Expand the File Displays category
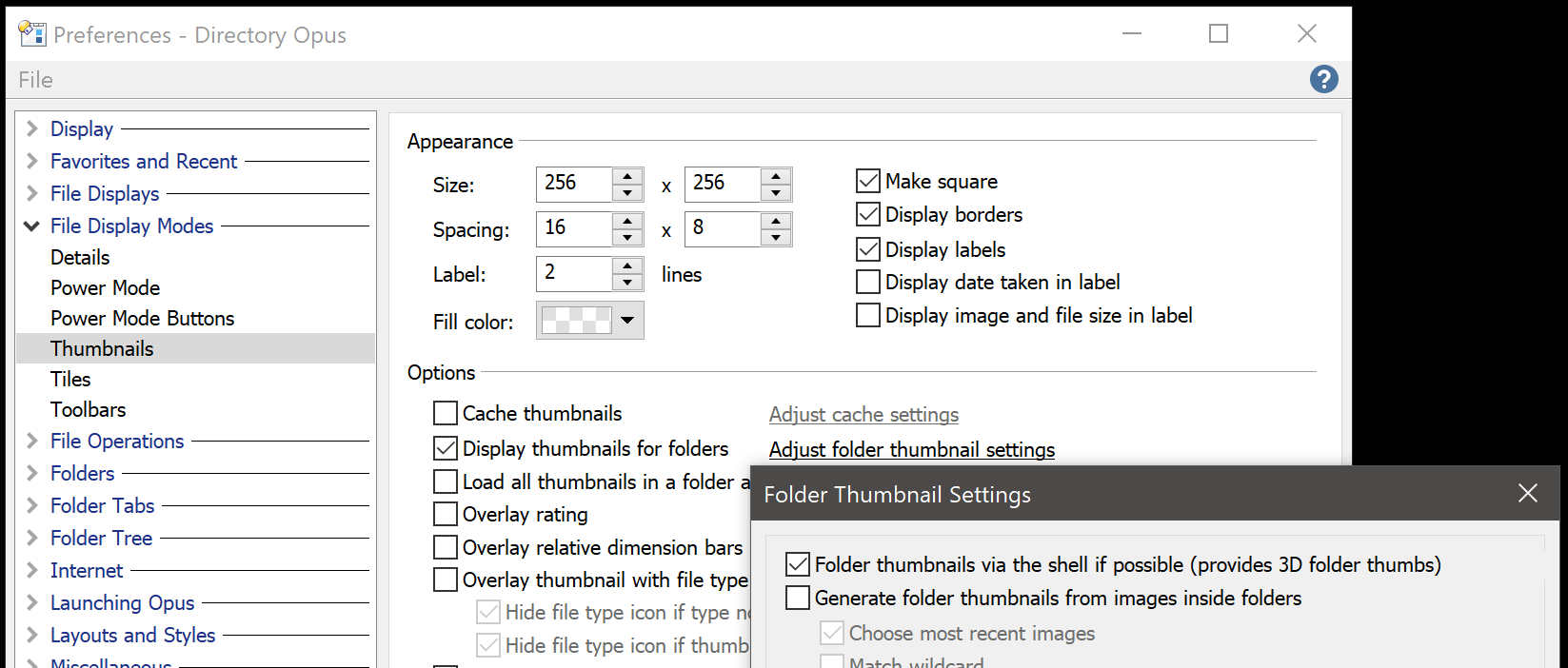 point(31,193)
